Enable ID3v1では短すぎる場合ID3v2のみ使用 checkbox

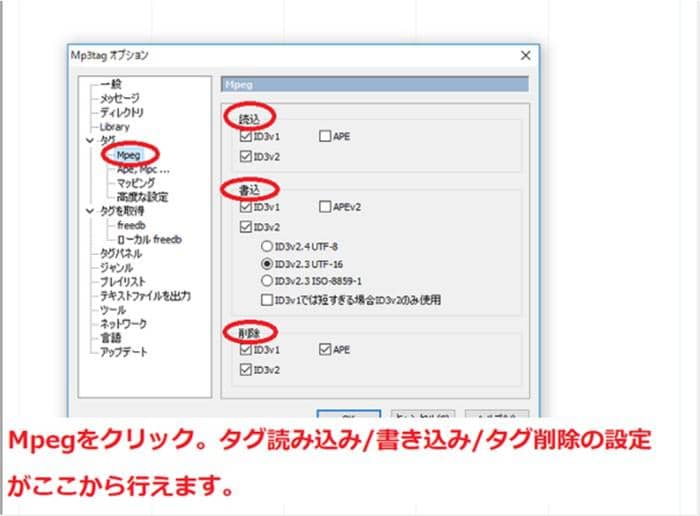[x=267, y=300]
